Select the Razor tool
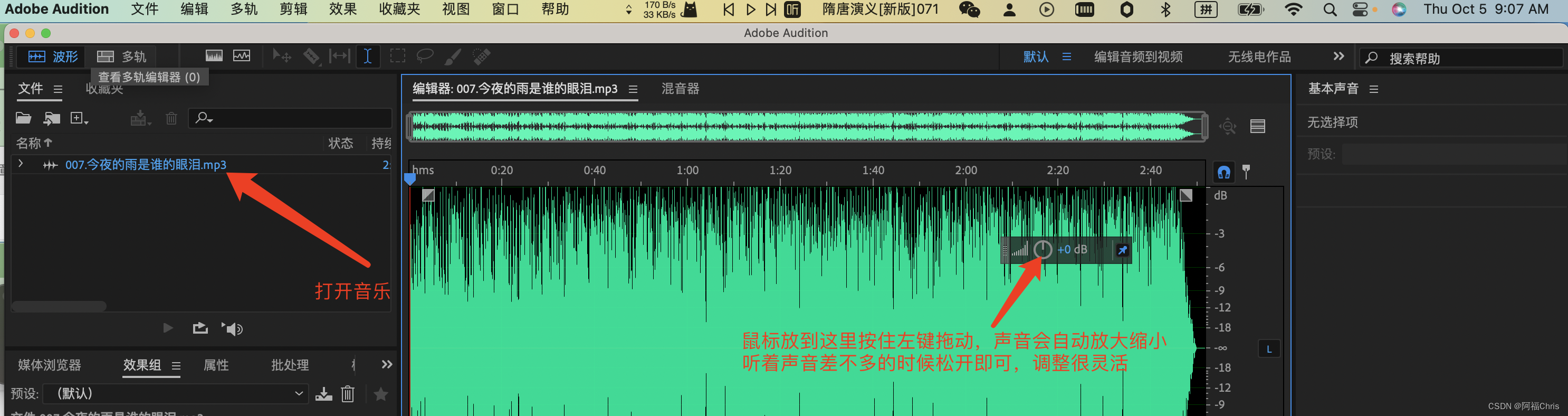 (311, 56)
